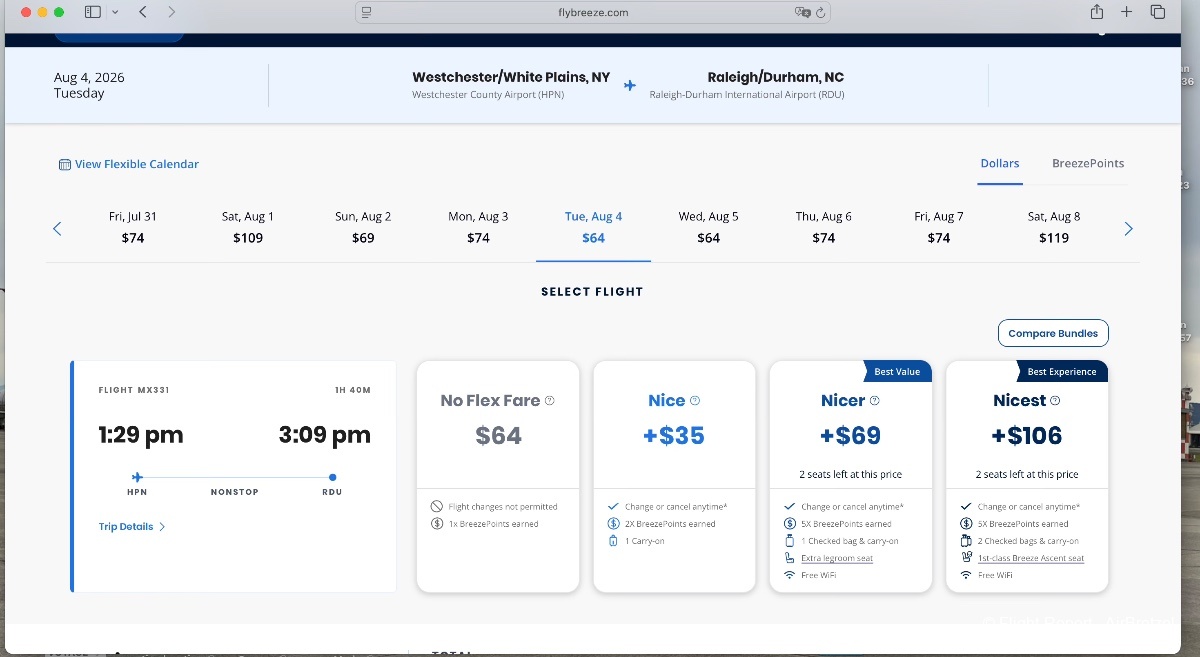1200x657 pixels.
Task: Click the 1st-class Breeze Ascent seat link
Action: [1030, 558]
